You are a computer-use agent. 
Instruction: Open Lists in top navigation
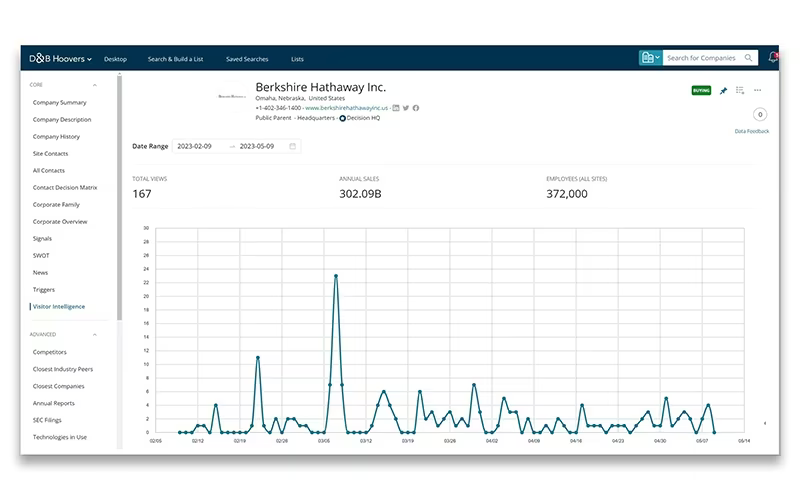[x=297, y=59]
